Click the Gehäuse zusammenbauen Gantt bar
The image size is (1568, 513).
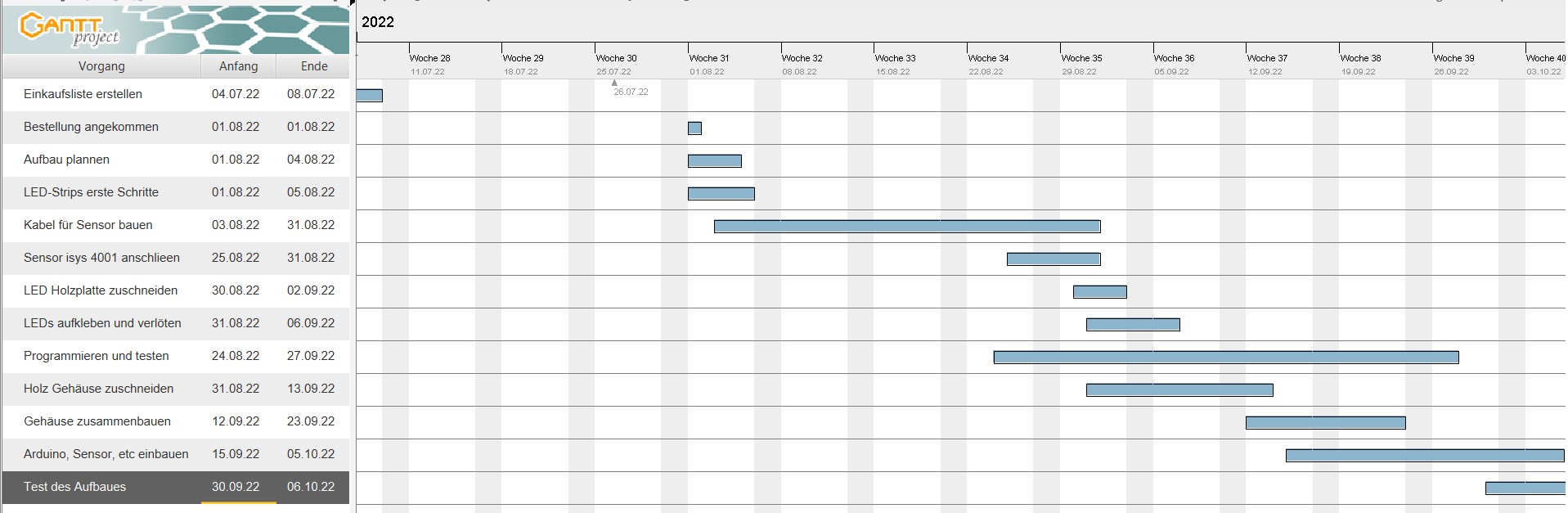(1325, 423)
